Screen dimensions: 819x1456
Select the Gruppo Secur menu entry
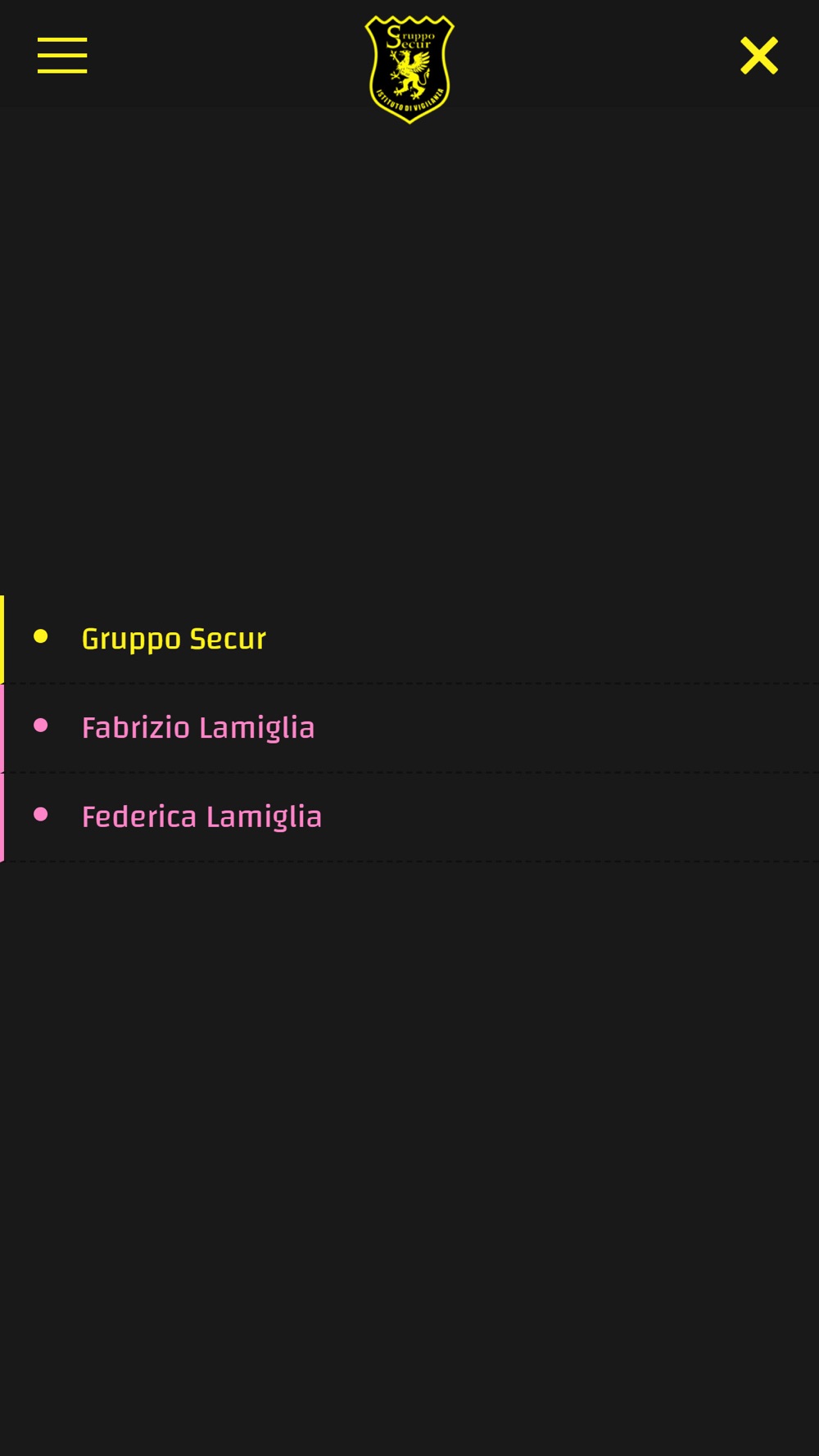[x=409, y=639]
